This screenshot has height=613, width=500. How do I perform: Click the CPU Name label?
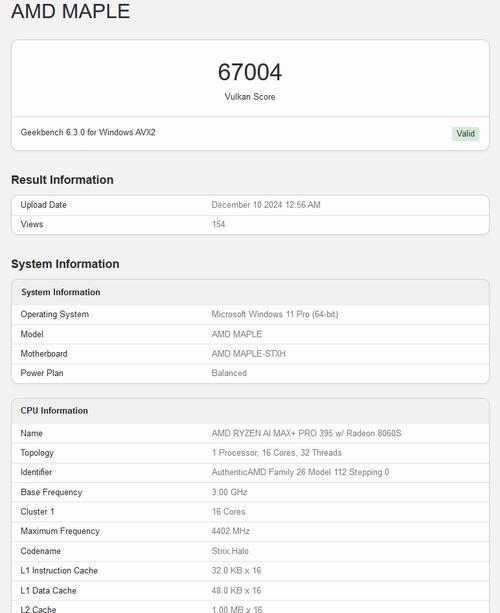coord(32,433)
